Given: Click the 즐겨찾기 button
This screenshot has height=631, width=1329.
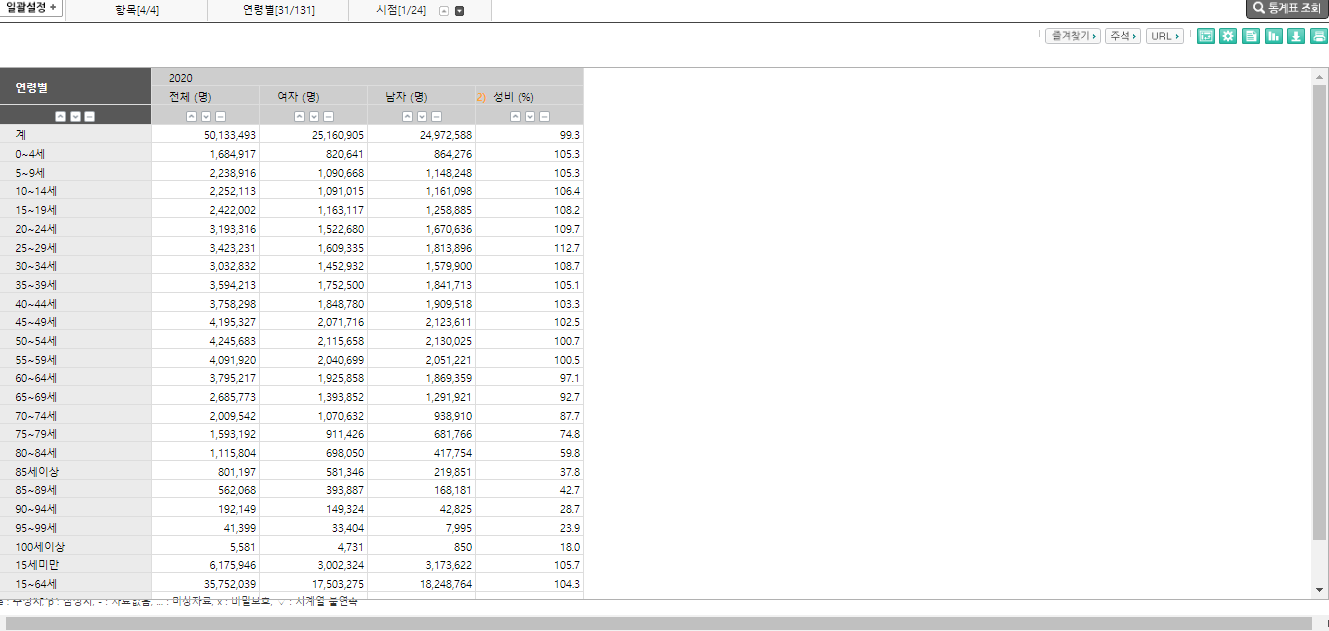Looking at the screenshot, I should 1072,36.
